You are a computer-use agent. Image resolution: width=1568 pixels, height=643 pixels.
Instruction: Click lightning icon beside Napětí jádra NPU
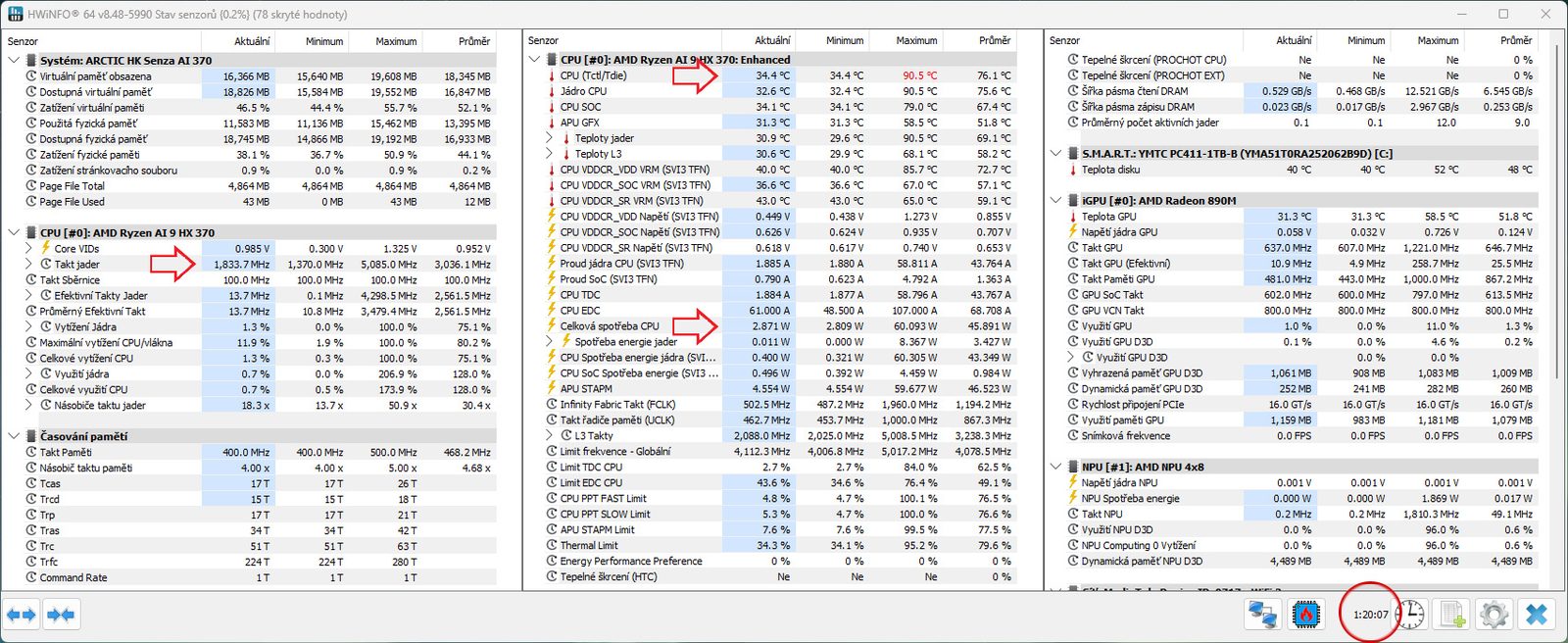[1072, 482]
